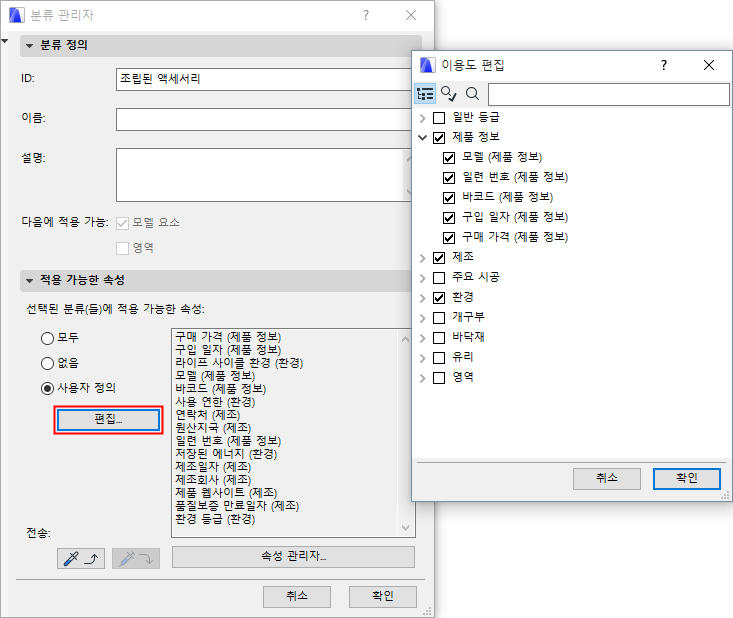The width and height of the screenshot is (733, 618).
Task: Expand the 개구부 tree node
Action: (423, 318)
